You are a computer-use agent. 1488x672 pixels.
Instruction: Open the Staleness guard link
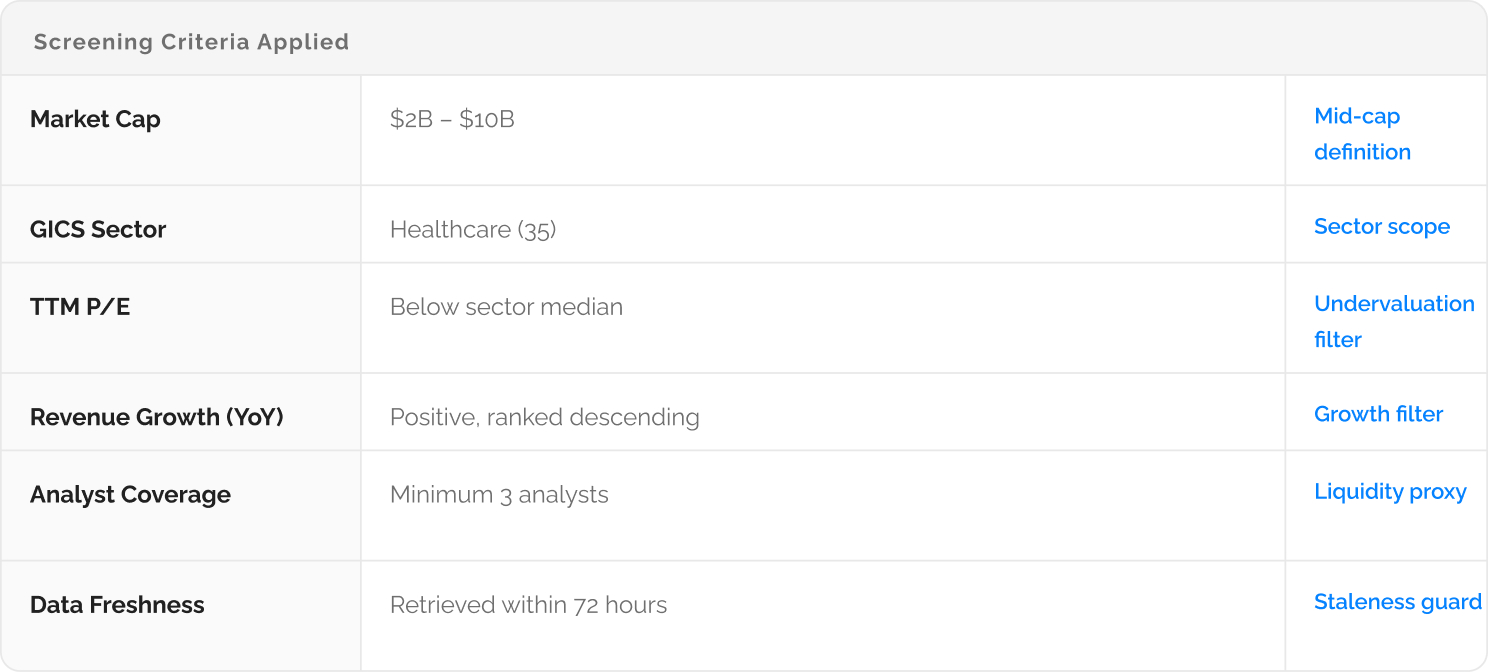pyautogui.click(x=1397, y=602)
